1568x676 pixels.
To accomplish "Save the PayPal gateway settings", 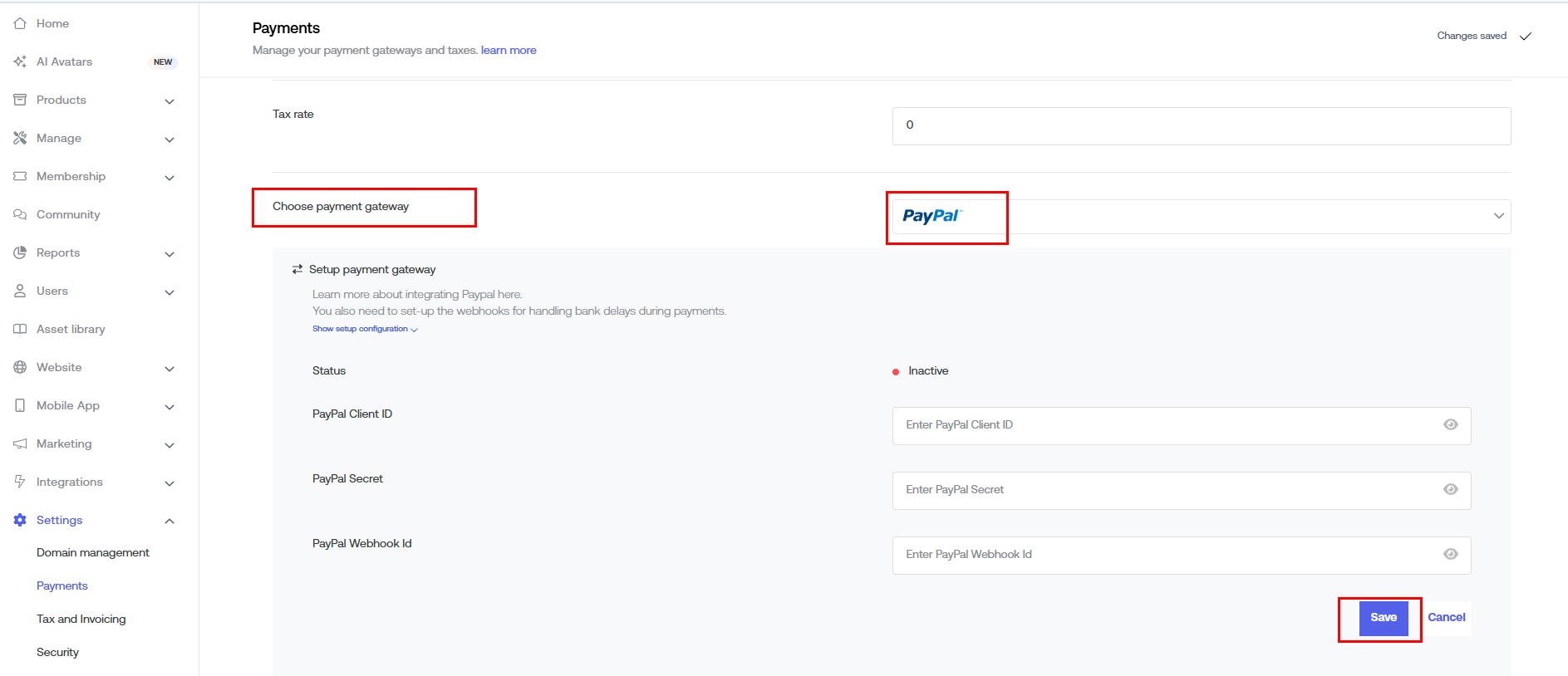I will 1384,618.
